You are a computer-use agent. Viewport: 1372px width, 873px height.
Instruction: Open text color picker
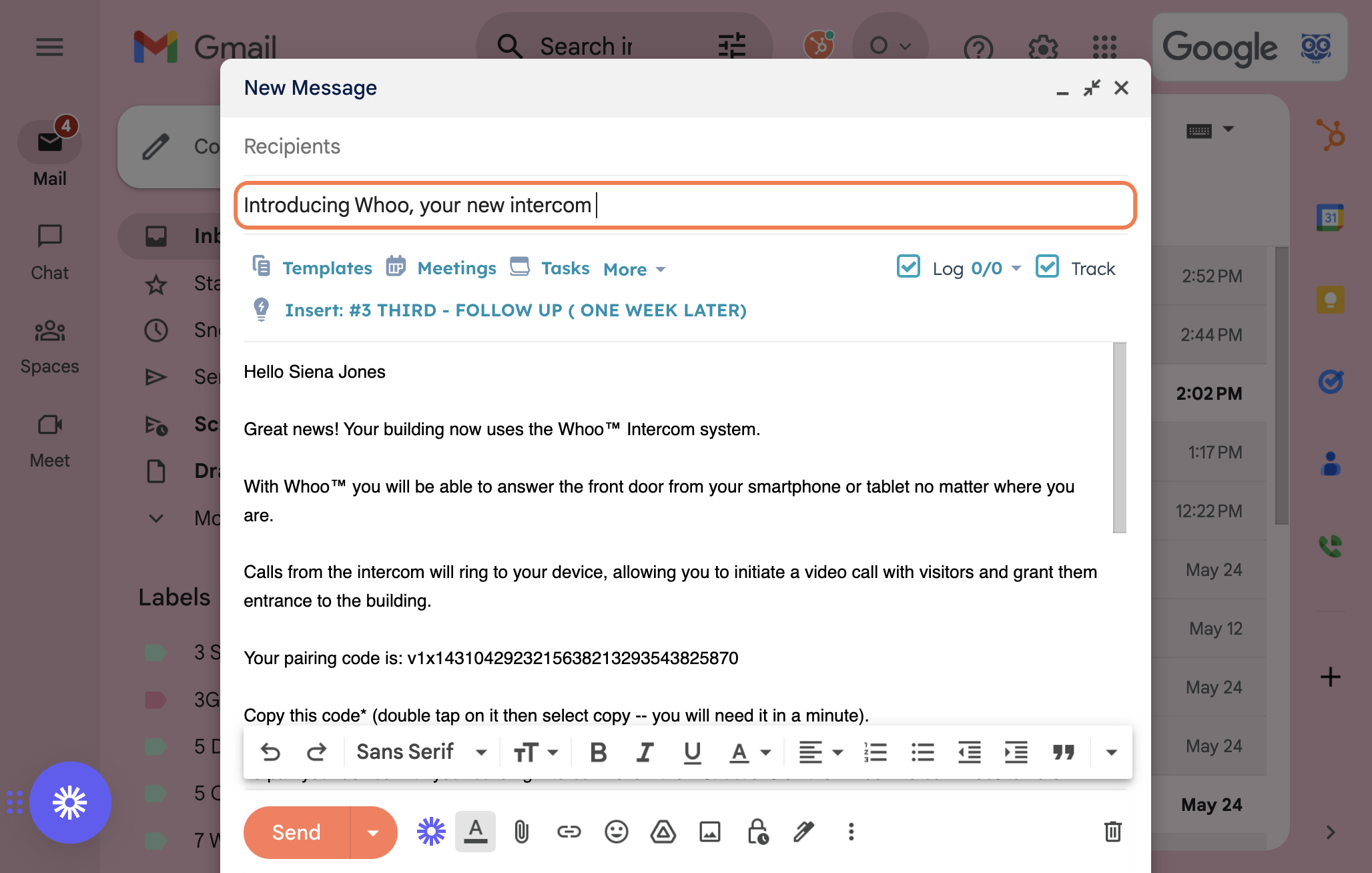pos(749,752)
